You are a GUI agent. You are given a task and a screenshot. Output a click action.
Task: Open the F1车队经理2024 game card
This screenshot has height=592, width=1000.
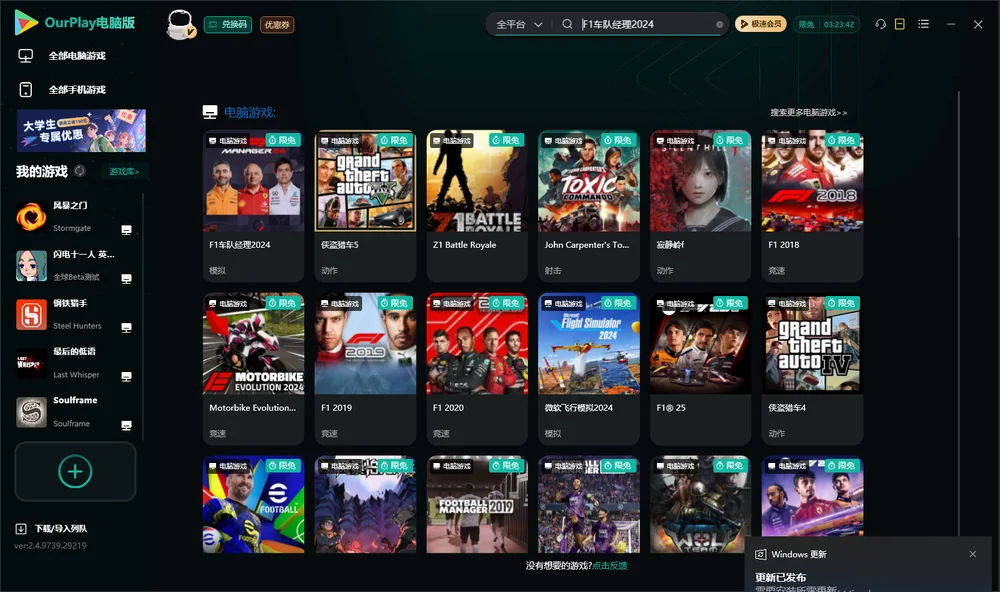(253, 206)
